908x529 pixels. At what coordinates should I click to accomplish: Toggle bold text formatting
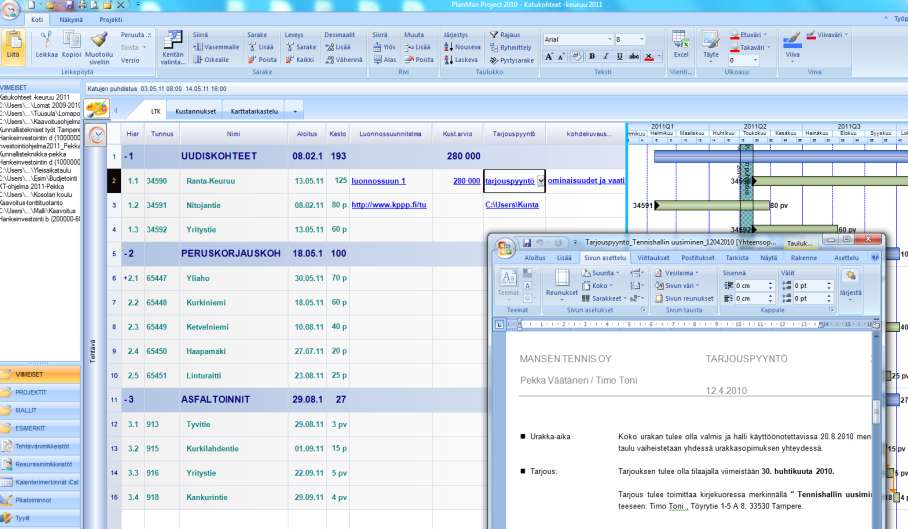(x=592, y=57)
